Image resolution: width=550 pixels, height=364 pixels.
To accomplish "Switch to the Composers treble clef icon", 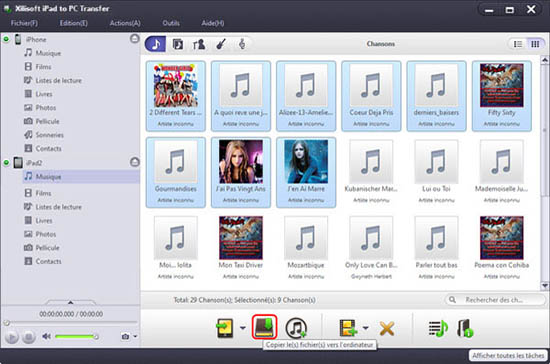I will 242,44.
